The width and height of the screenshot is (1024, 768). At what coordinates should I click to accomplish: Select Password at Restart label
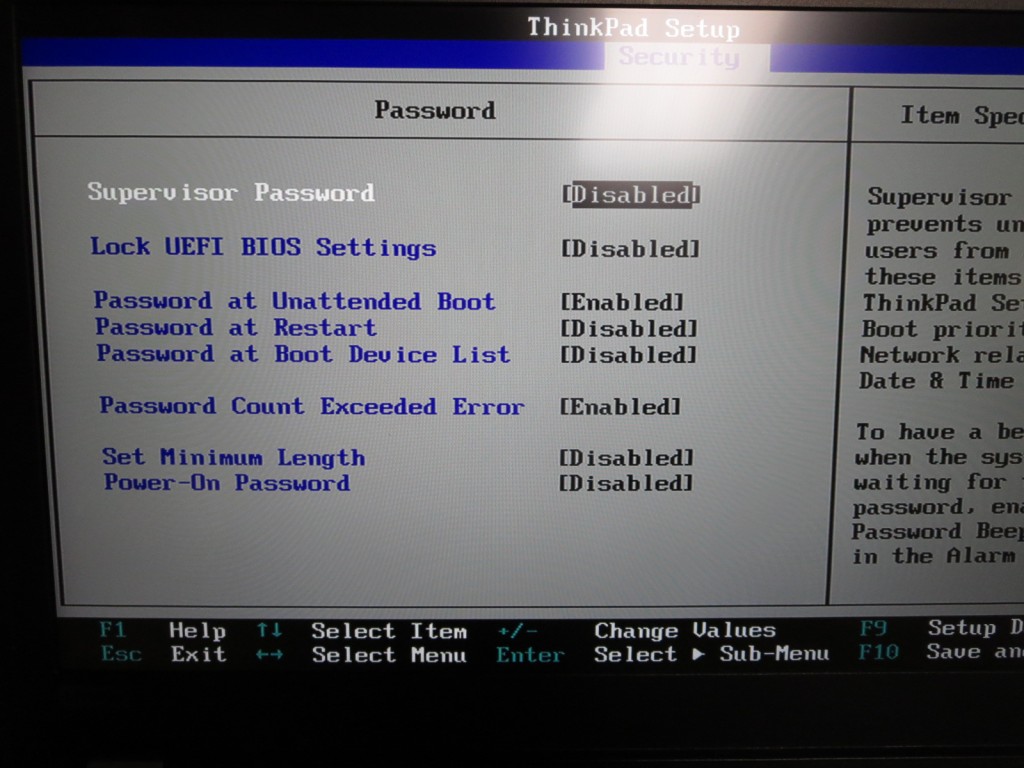236,327
